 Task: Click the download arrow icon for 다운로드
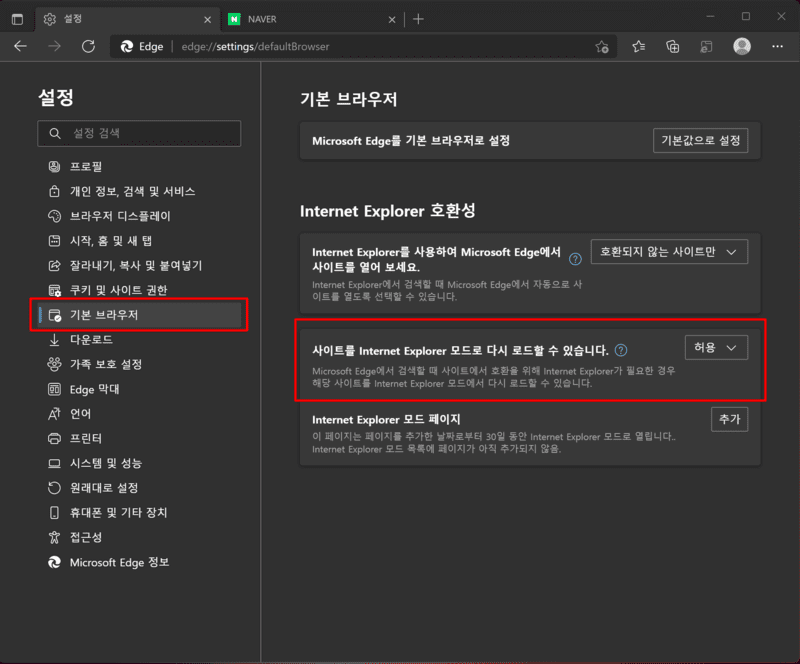[54, 339]
